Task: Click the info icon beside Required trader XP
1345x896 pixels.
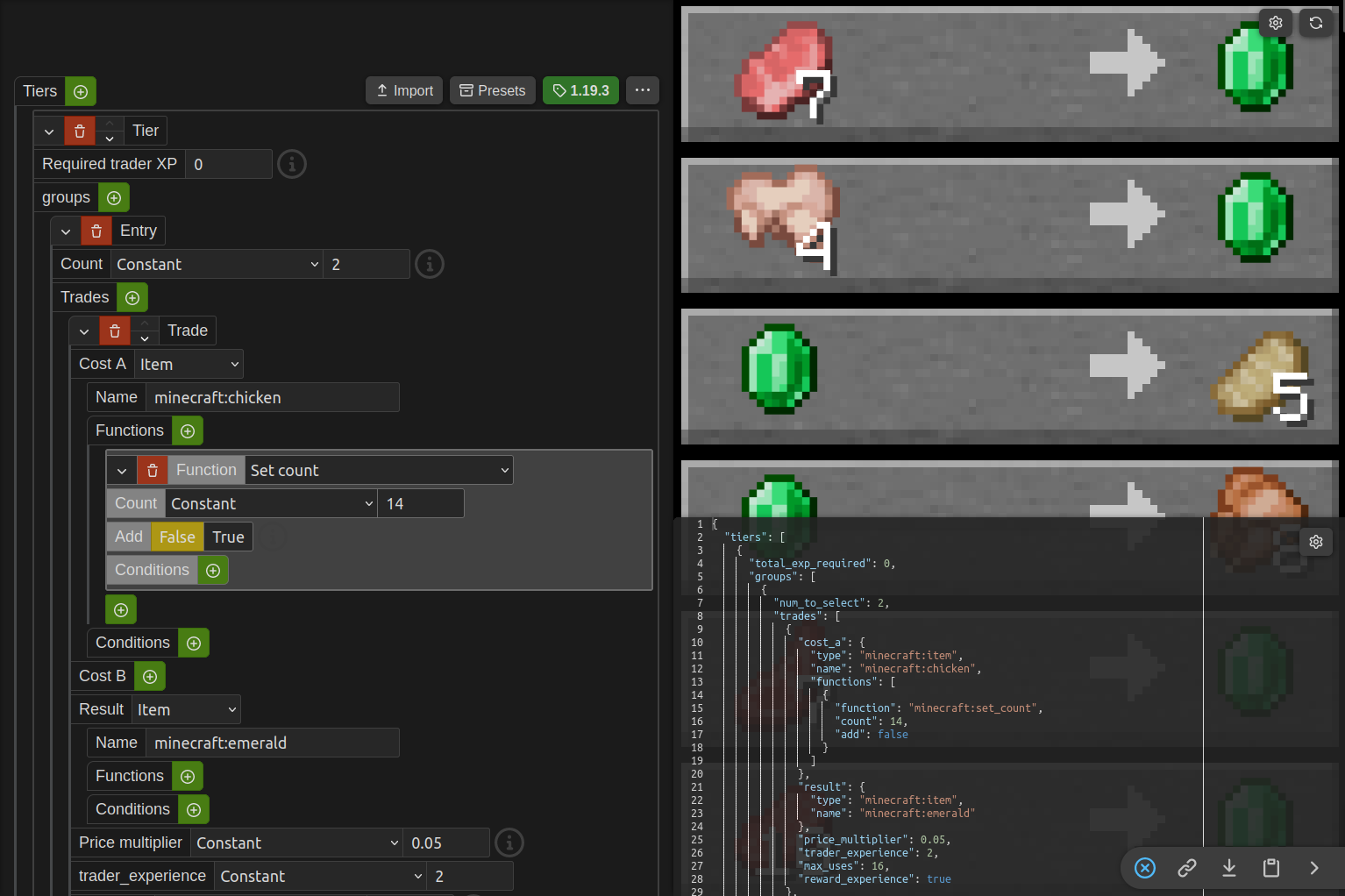Action: click(x=292, y=164)
